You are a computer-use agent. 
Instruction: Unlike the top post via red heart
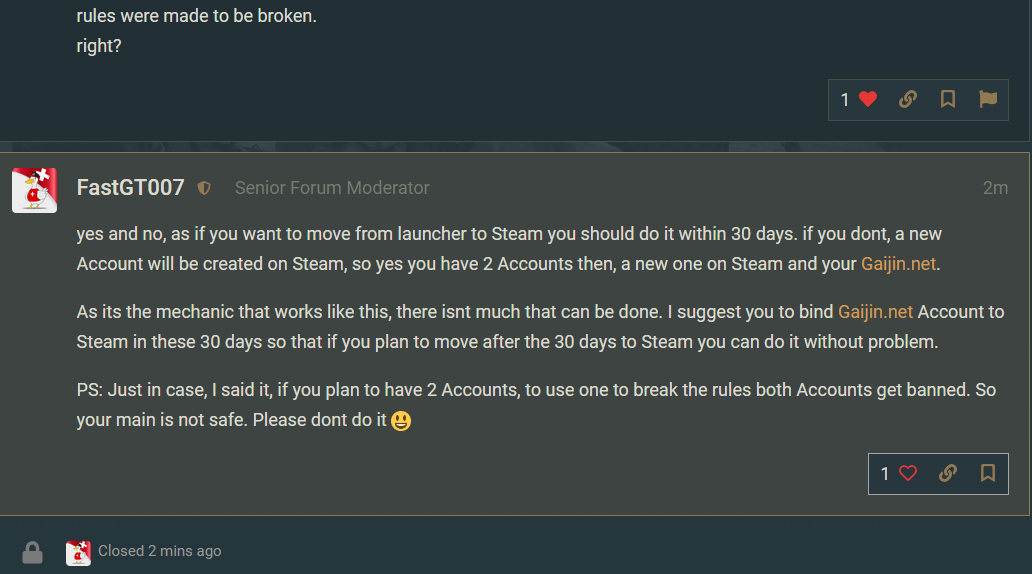point(867,99)
